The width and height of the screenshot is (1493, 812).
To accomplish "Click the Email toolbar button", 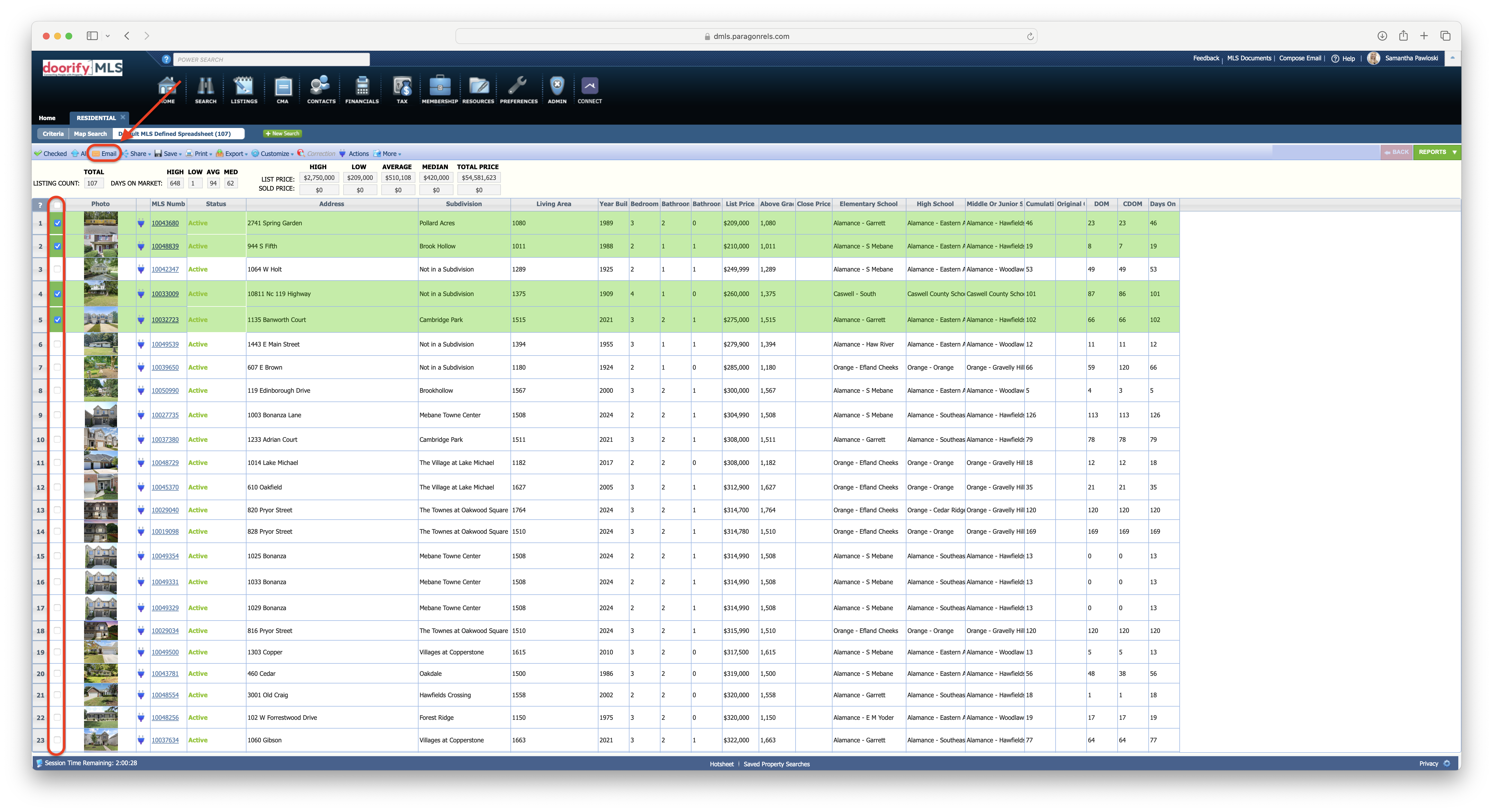I will pyautogui.click(x=104, y=154).
